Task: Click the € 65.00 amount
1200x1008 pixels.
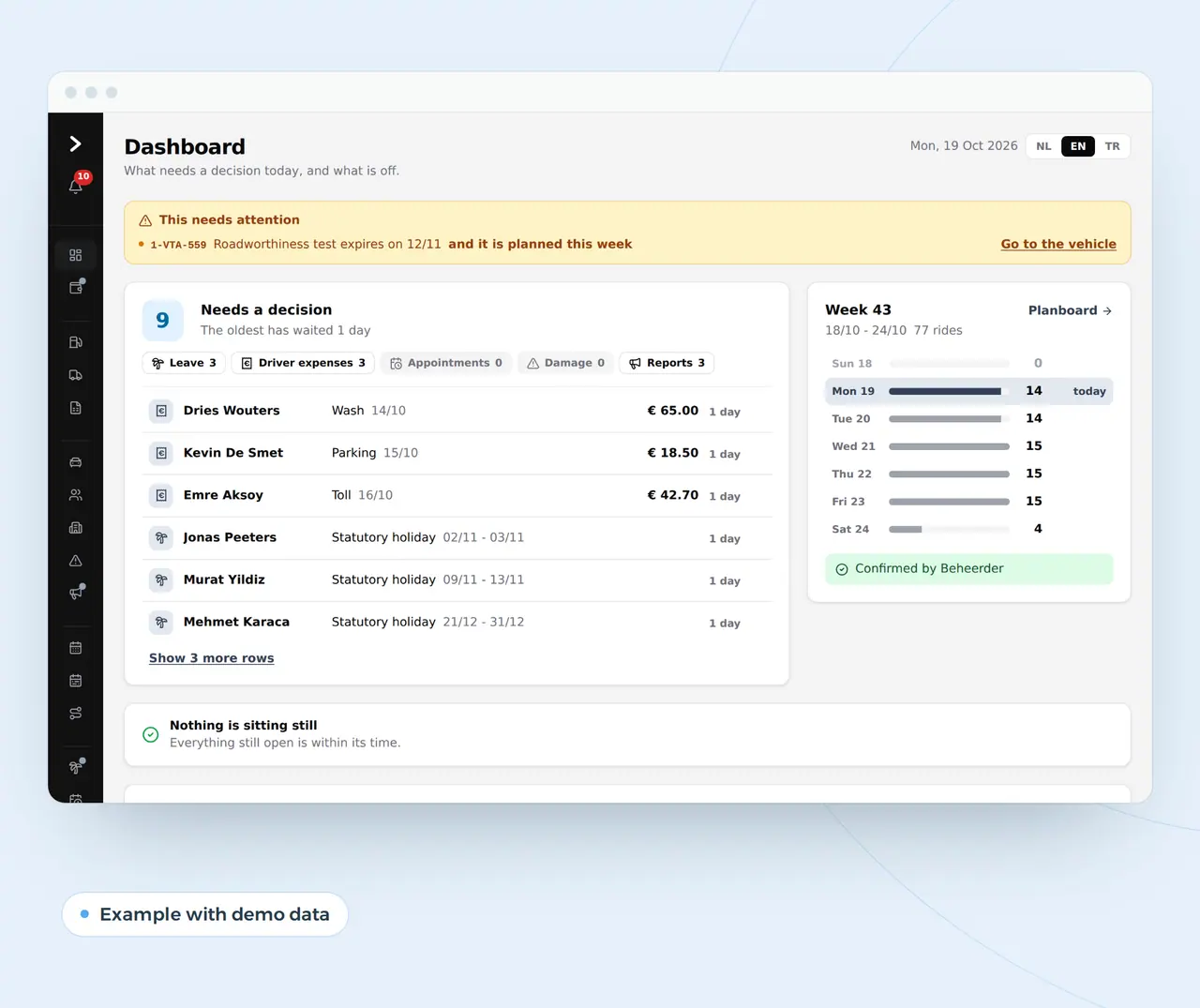Action: [x=673, y=411]
